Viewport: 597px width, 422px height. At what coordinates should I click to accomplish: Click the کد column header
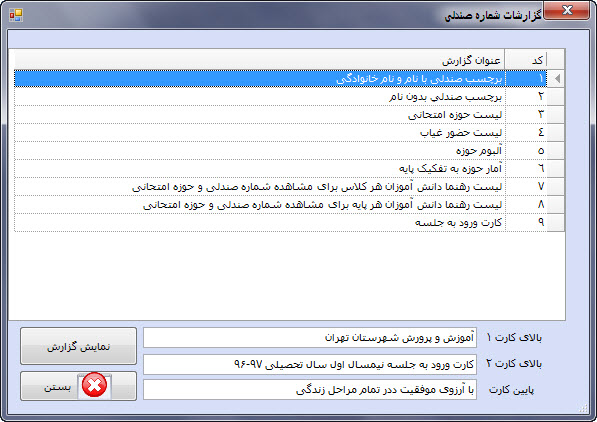pyautogui.click(x=526, y=60)
